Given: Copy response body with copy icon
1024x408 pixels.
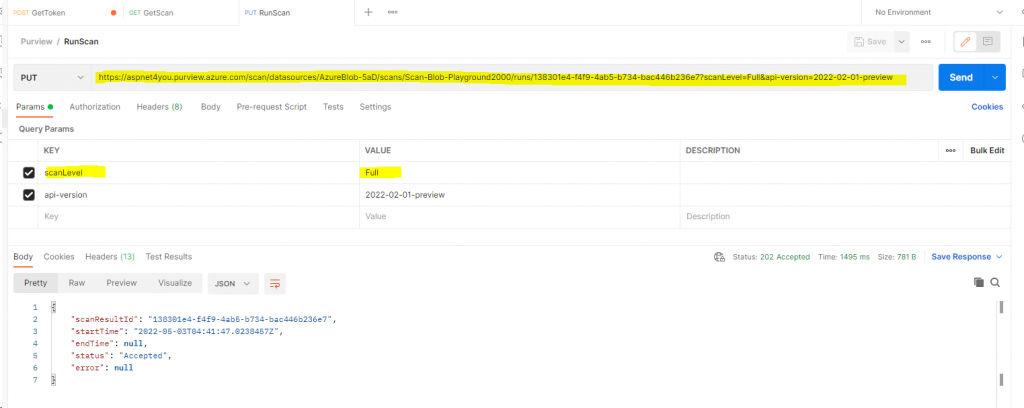Looking at the screenshot, I should [x=978, y=282].
